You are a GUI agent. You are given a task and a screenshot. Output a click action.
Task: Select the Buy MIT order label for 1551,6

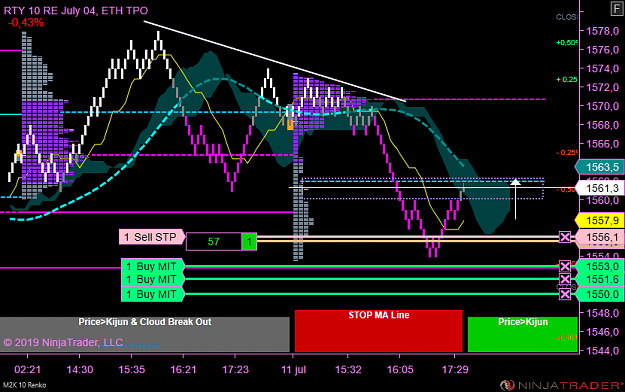click(153, 280)
